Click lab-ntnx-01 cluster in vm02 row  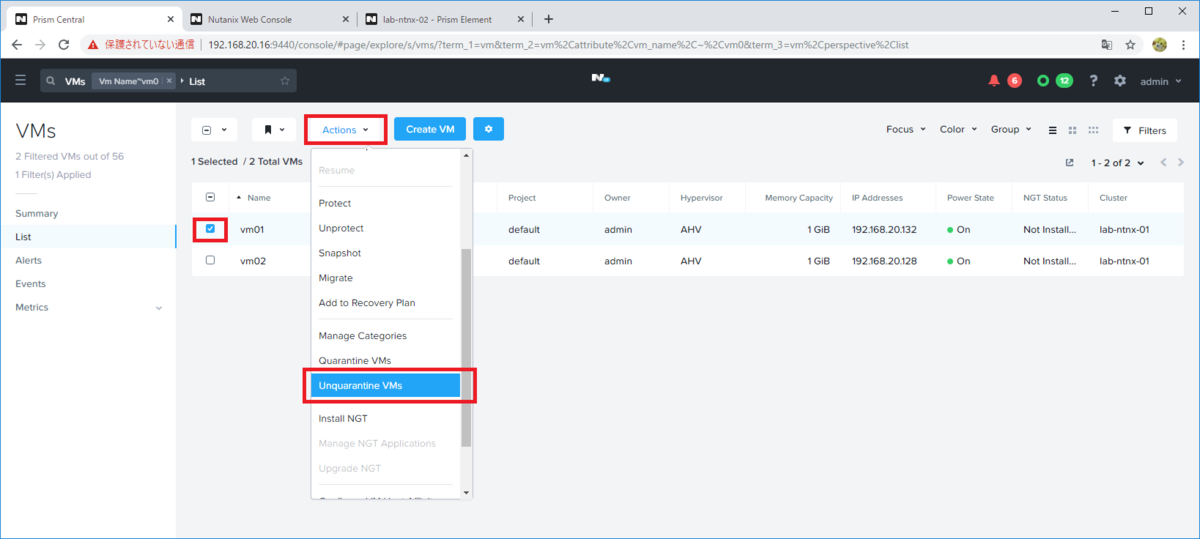[1124, 260]
